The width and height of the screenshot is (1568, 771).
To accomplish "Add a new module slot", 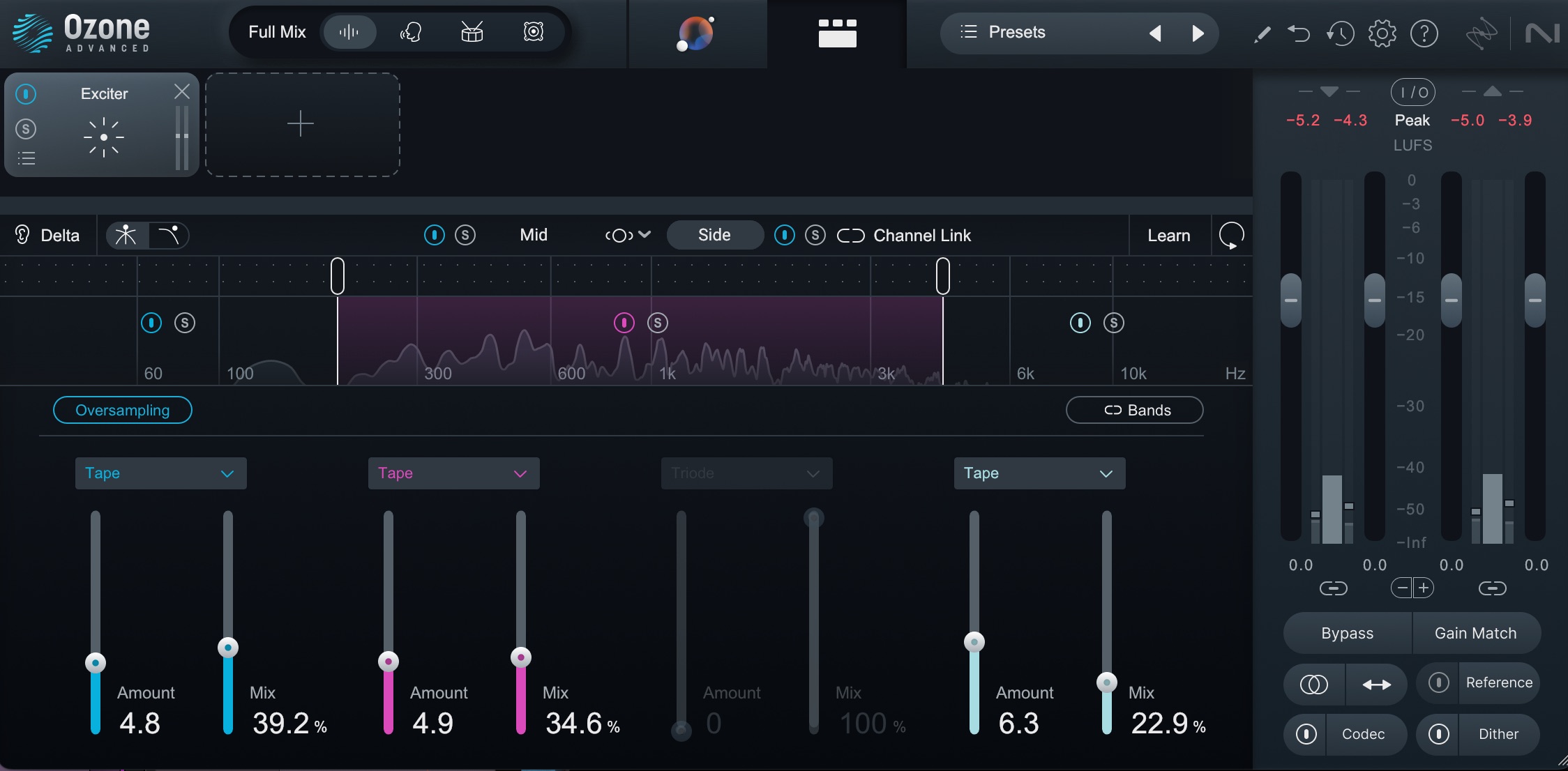I will click(302, 125).
